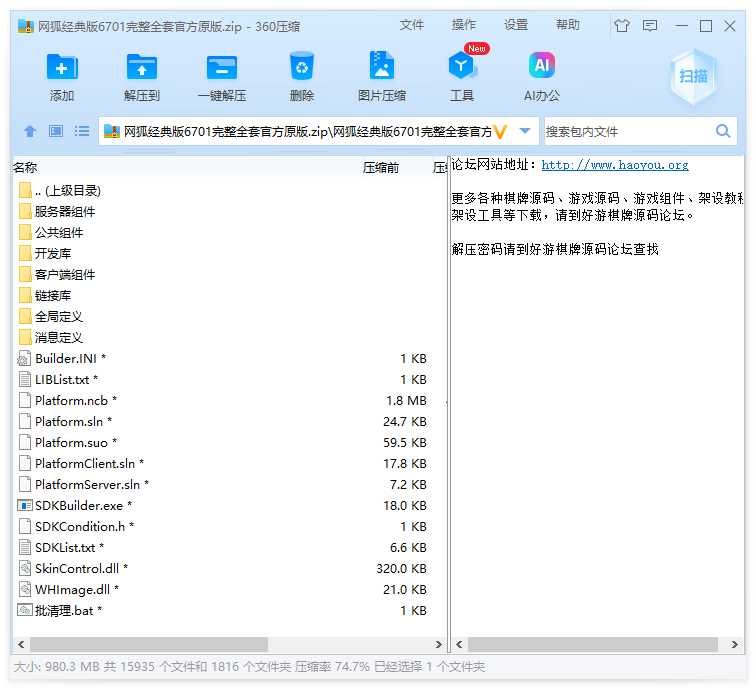Viewport: 756px width, 689px height.
Task: Click the 1.8 MB size of Platform.ncb
Action: 406,400
